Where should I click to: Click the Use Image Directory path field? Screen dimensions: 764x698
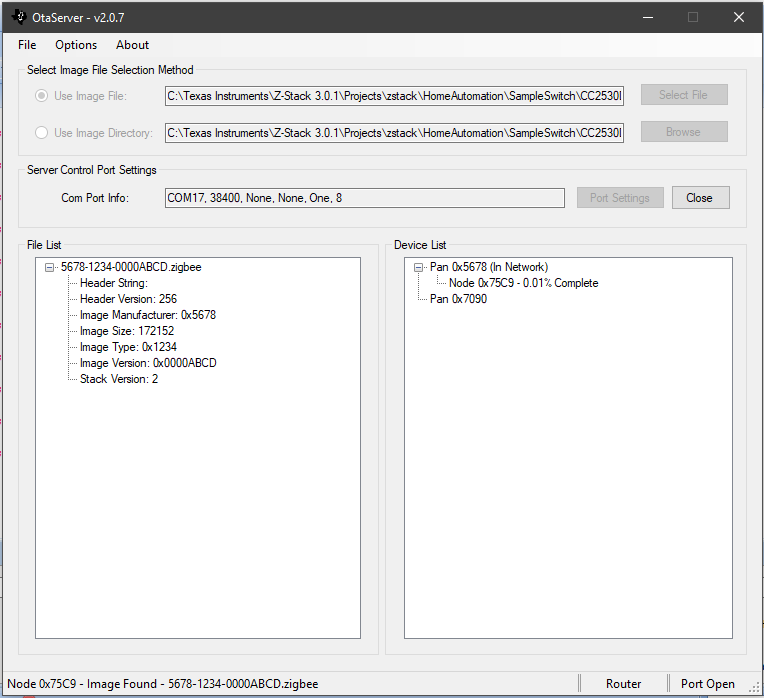tap(394, 133)
